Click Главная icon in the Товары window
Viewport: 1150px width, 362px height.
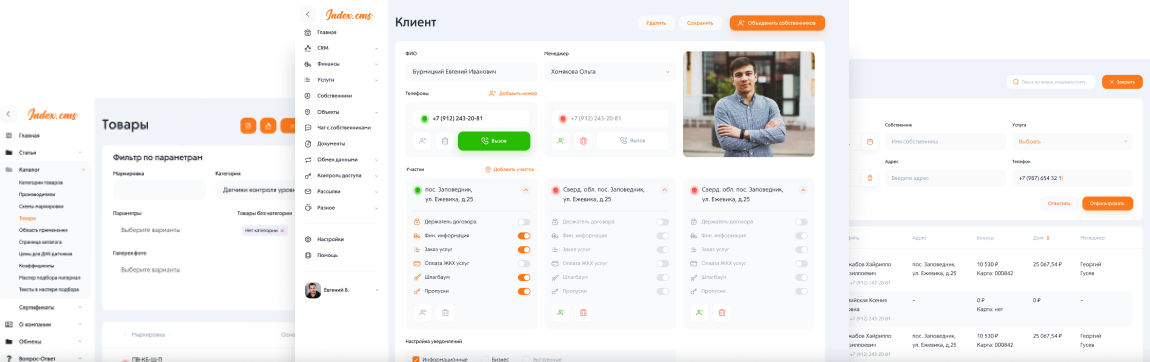point(9,136)
